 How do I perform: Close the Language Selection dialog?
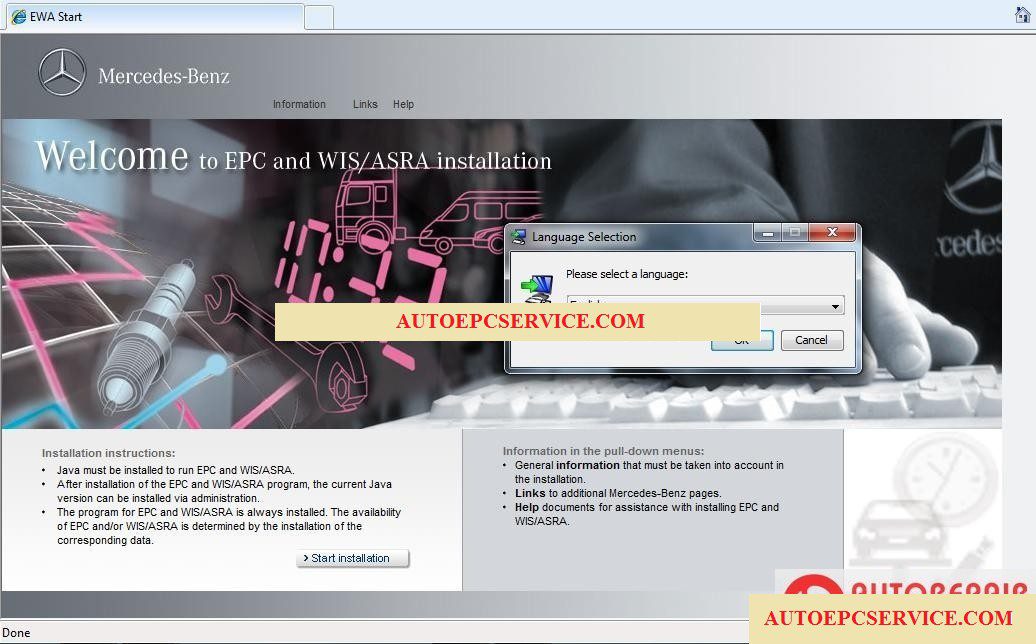[x=832, y=233]
